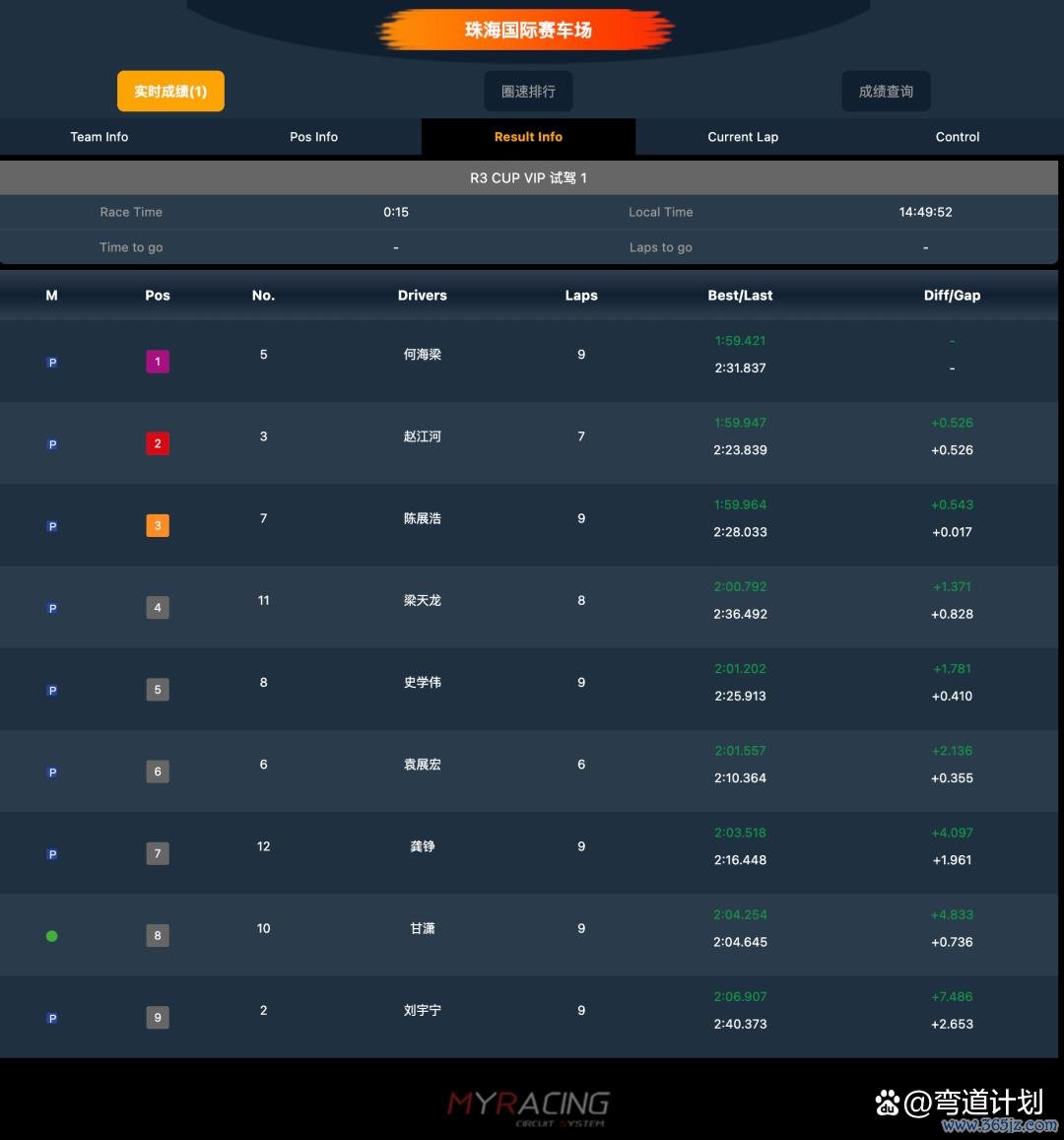Open the 圈速排行 lap ranking button
This screenshot has height=1140, width=1064.
pyautogui.click(x=528, y=91)
